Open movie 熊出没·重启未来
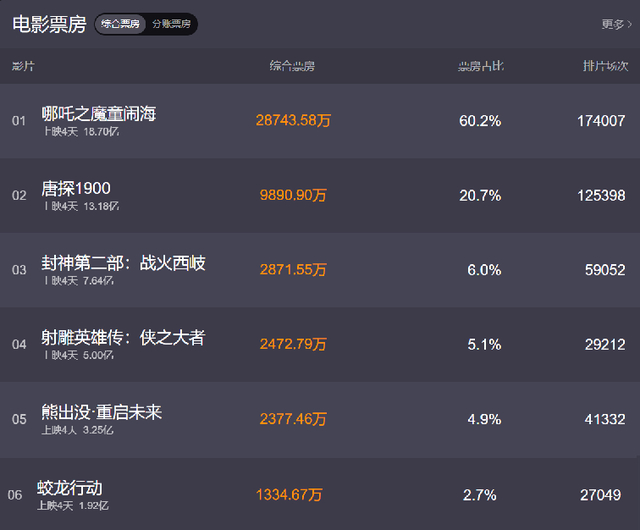Image resolution: width=640 pixels, height=530 pixels. [101, 412]
